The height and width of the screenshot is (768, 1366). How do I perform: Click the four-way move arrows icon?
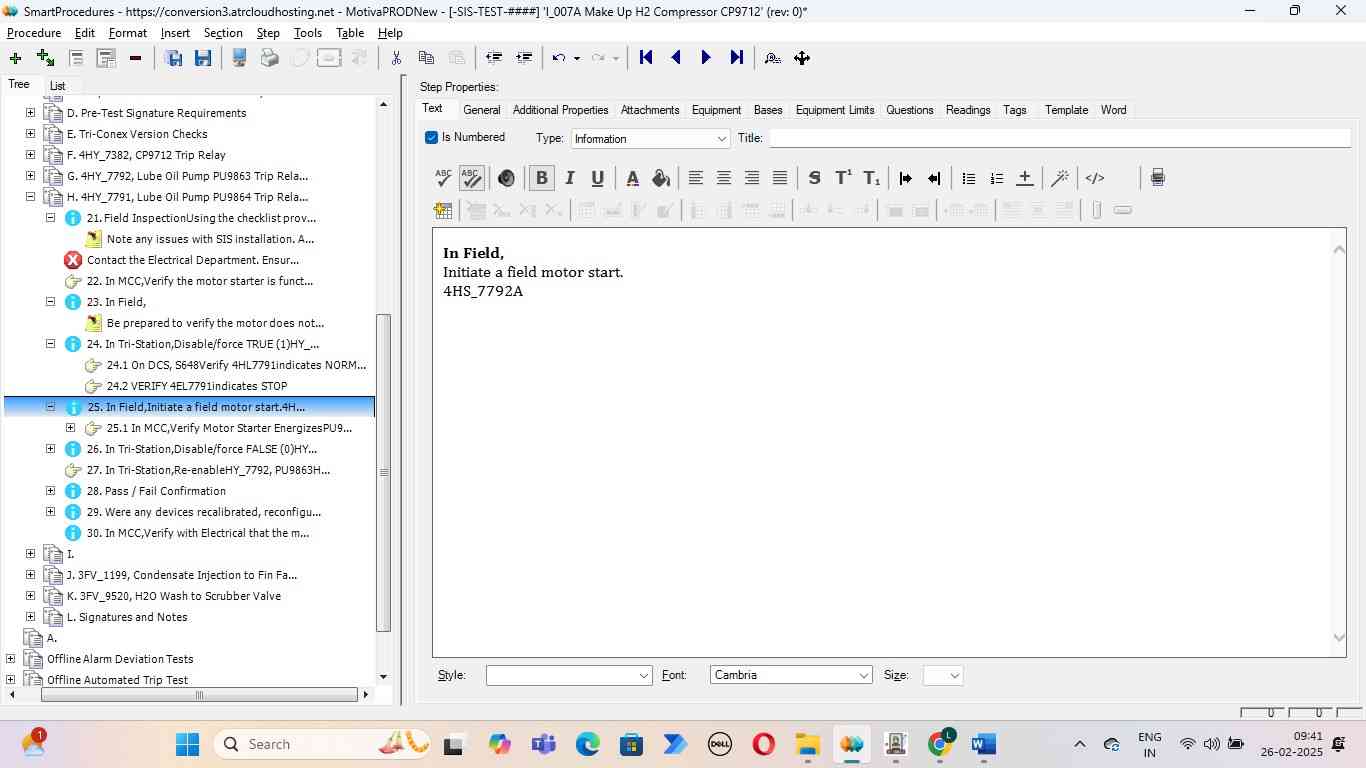(x=802, y=58)
